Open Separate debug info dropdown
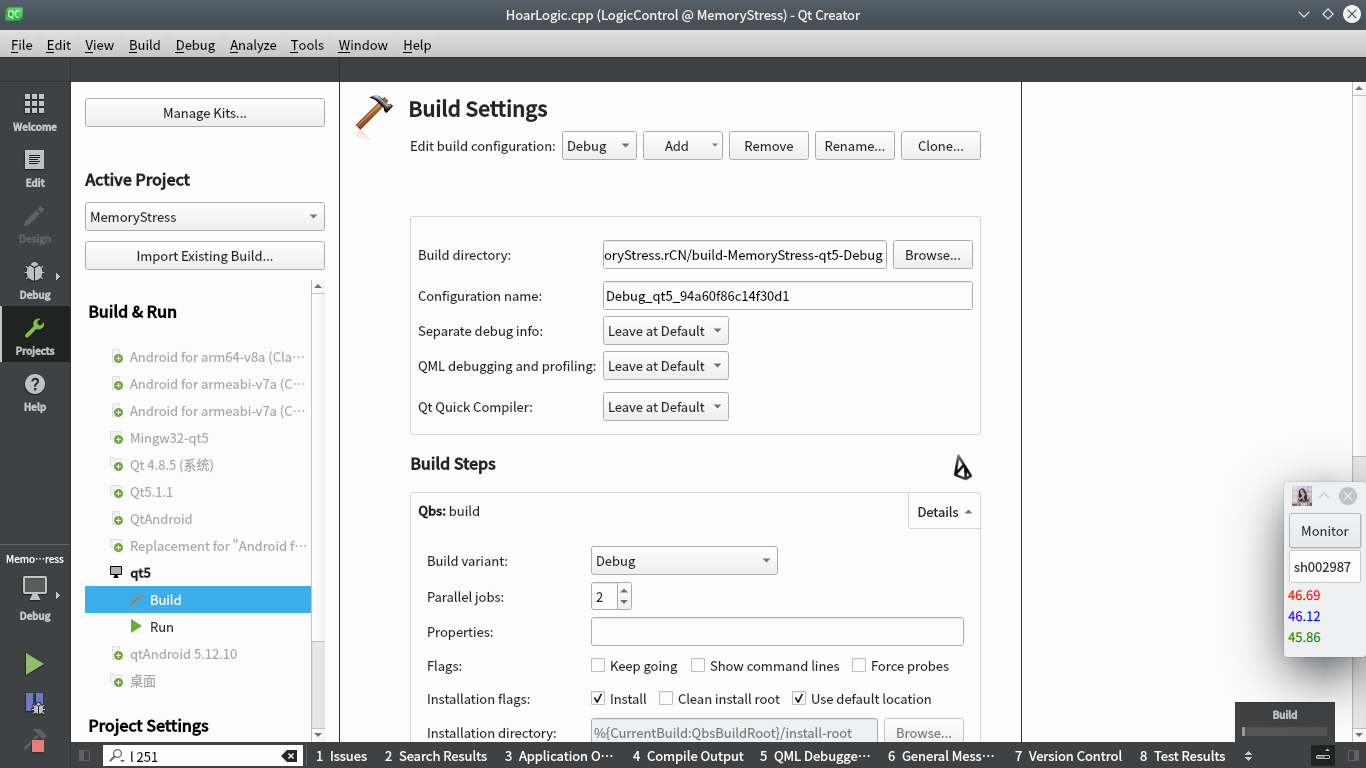This screenshot has width=1366, height=768. coord(666,331)
